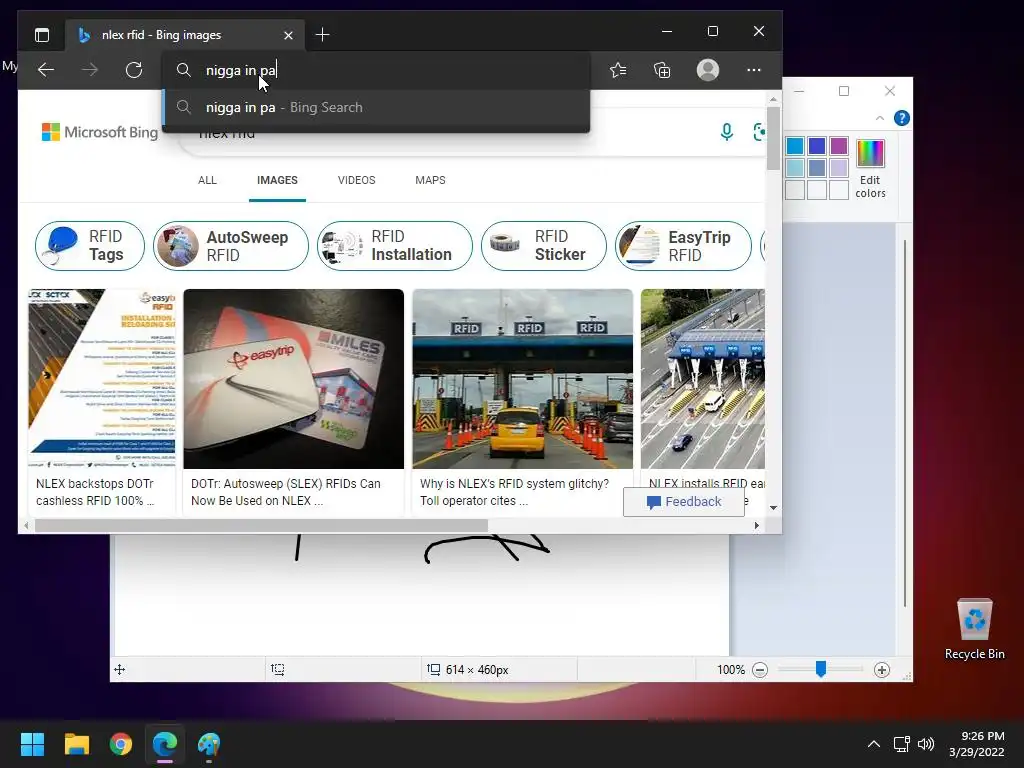Click the horizontal scroll right arrow
Screen dimensions: 1024x768
click(756, 526)
